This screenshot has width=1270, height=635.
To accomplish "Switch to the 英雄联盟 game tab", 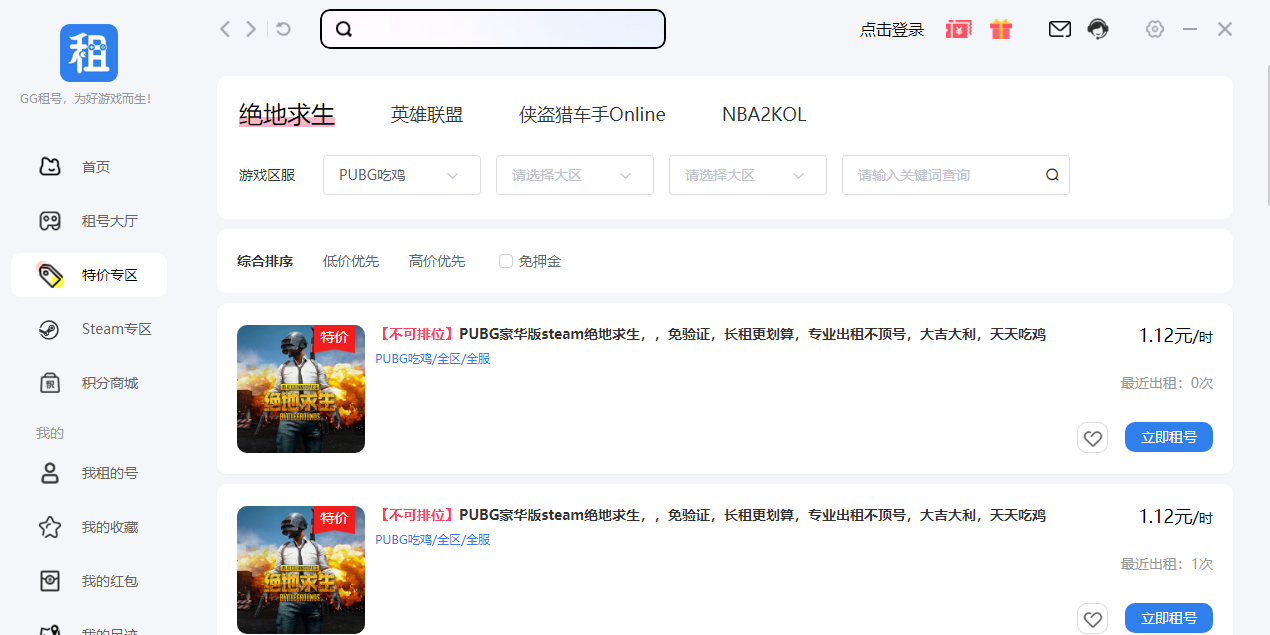I will (427, 115).
